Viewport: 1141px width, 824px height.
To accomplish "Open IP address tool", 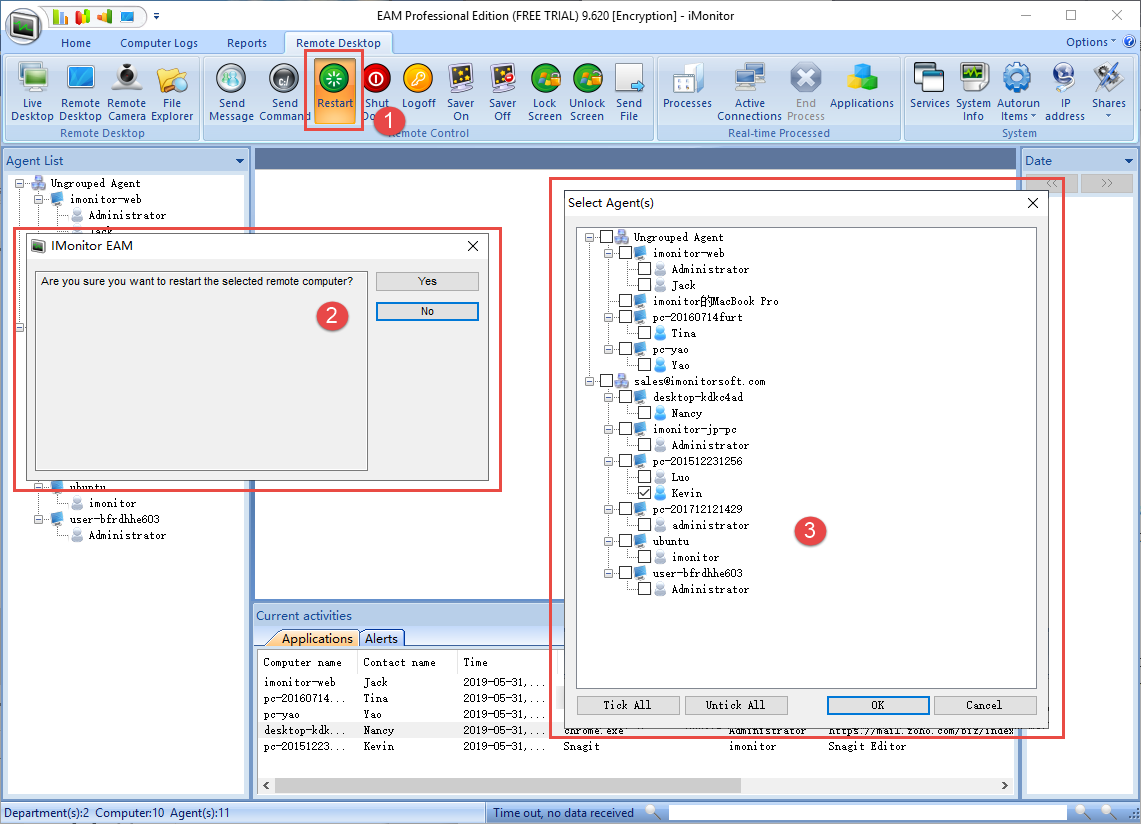I will pos(1065,92).
